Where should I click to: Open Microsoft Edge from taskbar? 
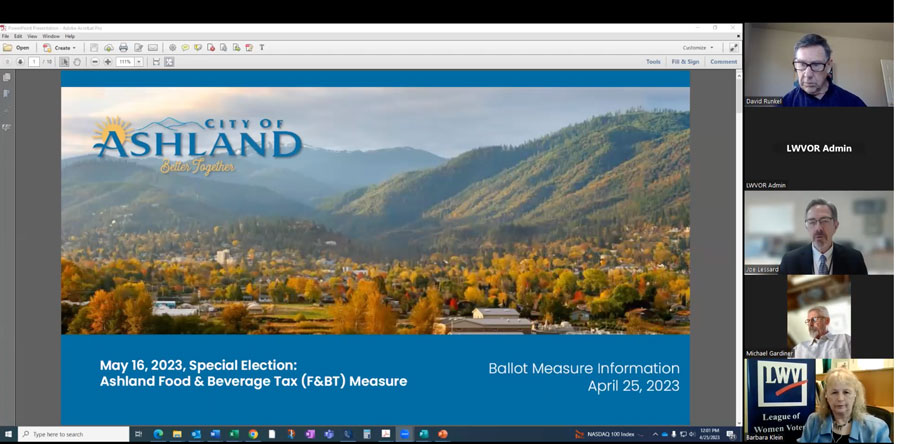(x=158, y=434)
